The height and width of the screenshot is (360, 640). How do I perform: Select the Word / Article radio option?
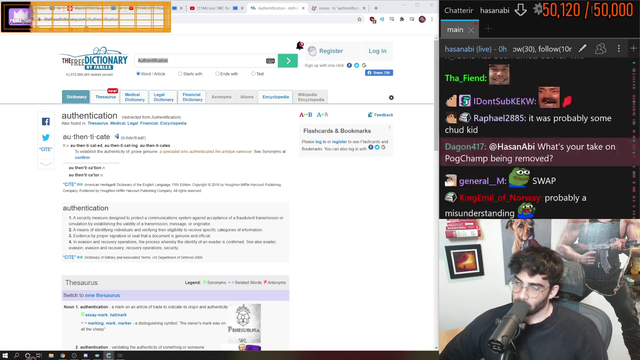click(138, 74)
